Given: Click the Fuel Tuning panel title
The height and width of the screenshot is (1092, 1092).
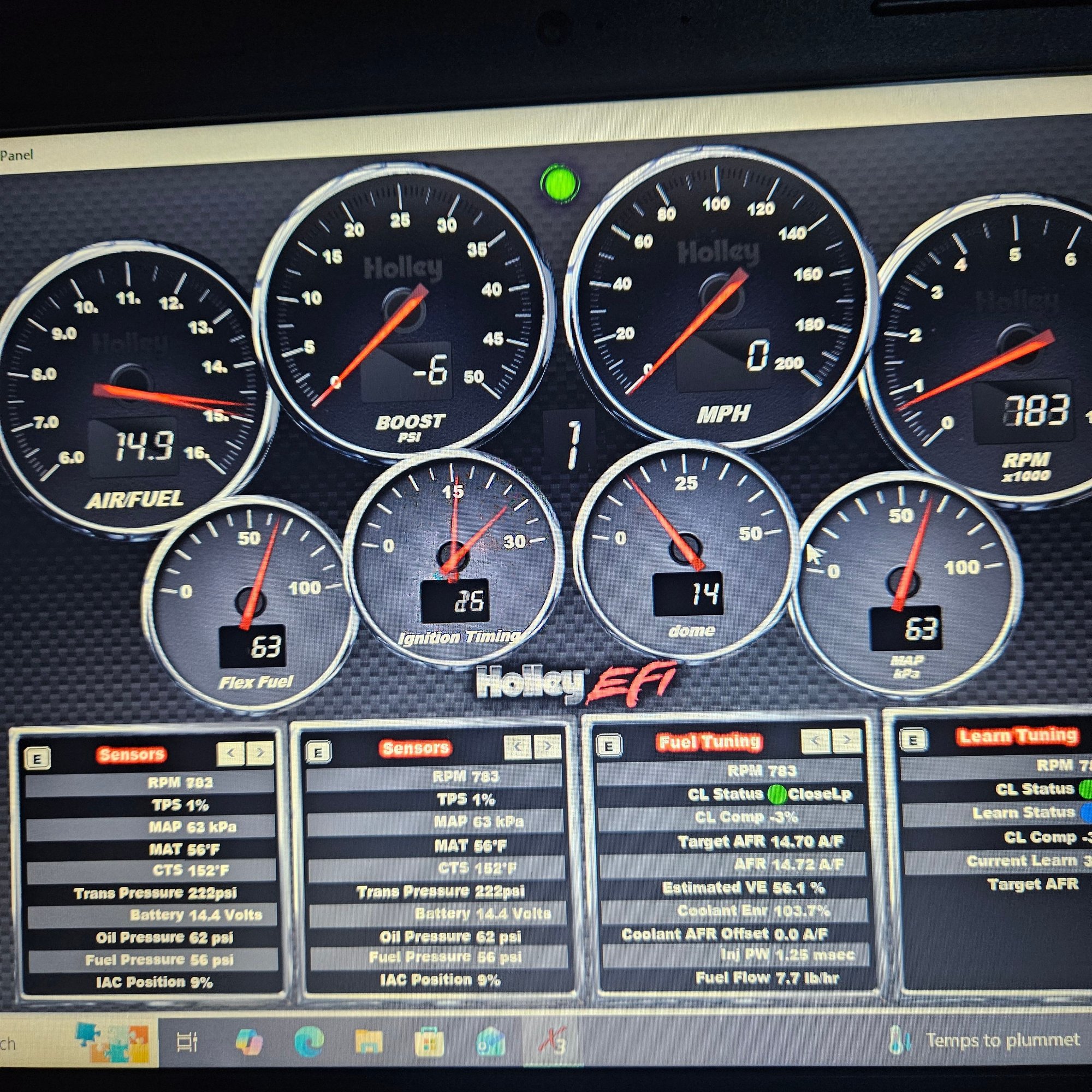Looking at the screenshot, I should pyautogui.click(x=709, y=742).
